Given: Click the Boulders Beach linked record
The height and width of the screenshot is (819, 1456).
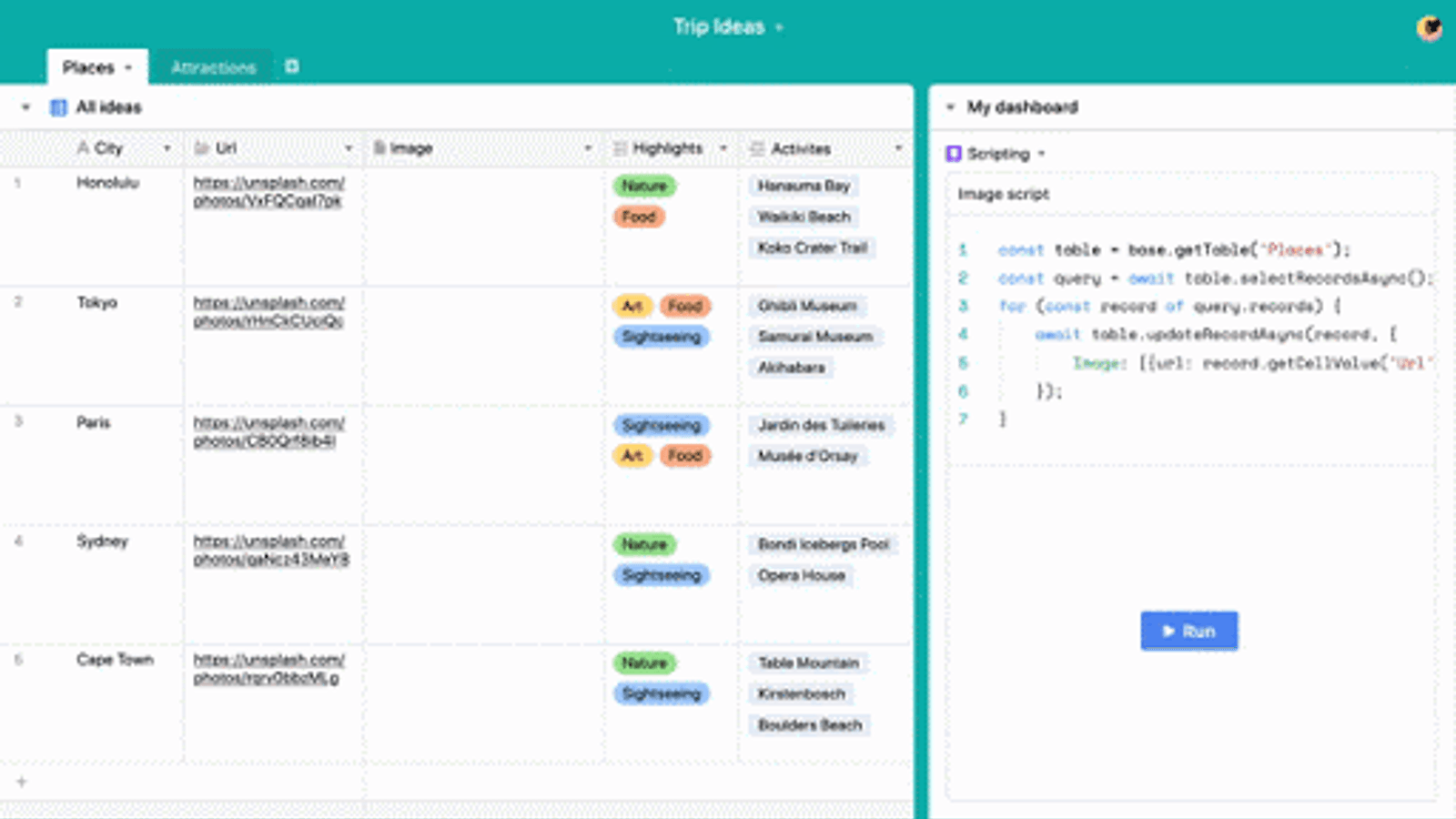Looking at the screenshot, I should click(x=810, y=725).
